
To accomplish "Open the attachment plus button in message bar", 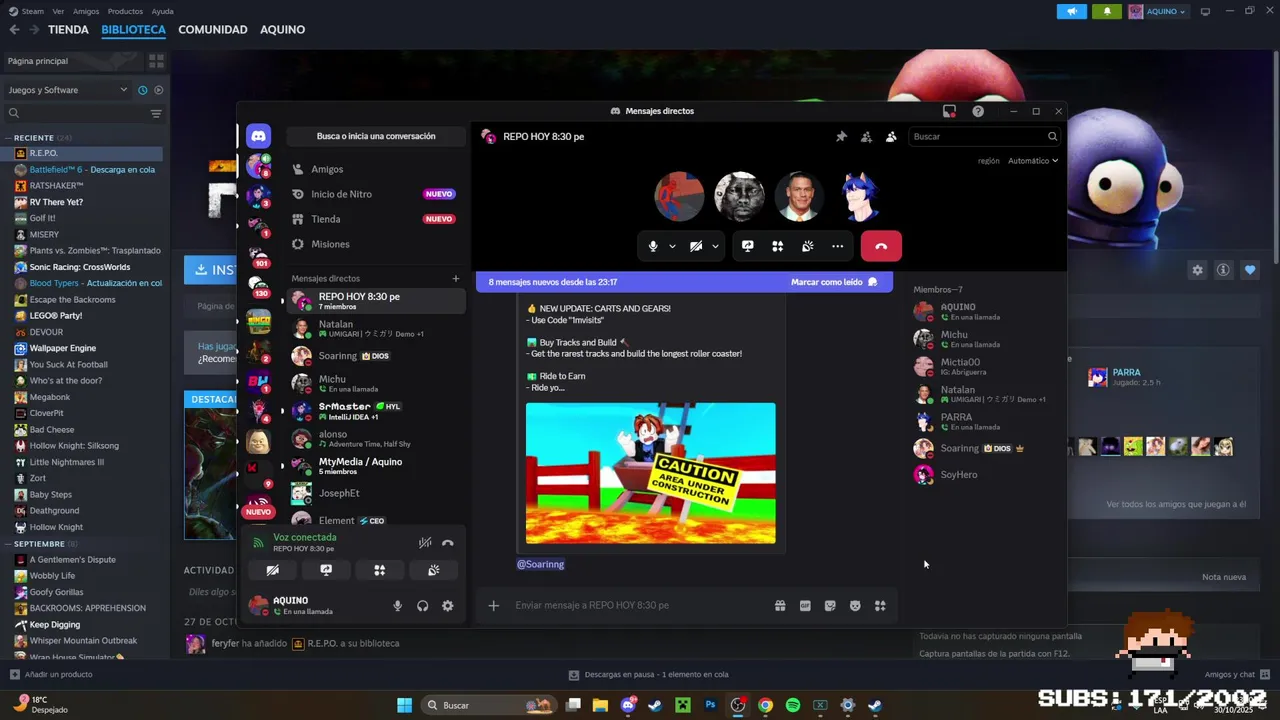I will pos(493,605).
